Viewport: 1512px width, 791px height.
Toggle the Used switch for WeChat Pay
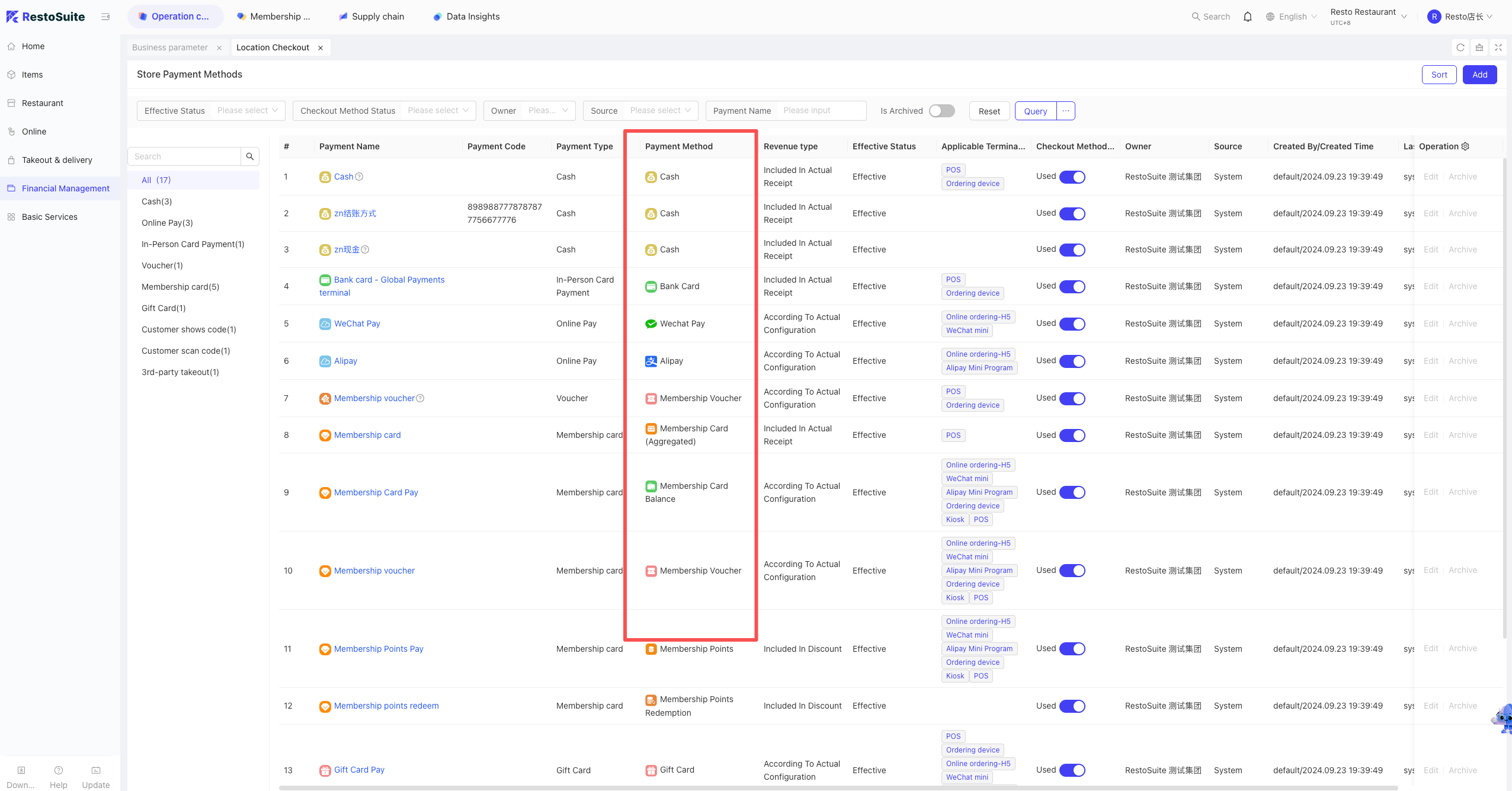tap(1072, 324)
